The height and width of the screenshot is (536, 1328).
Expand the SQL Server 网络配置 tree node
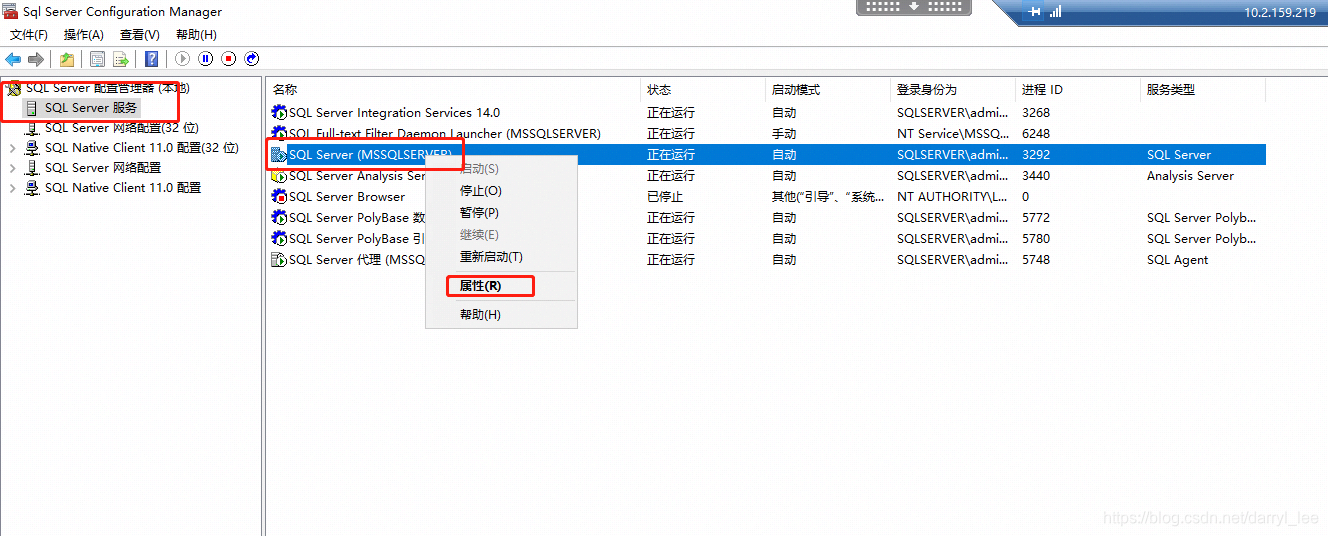pyautogui.click(x=12, y=168)
